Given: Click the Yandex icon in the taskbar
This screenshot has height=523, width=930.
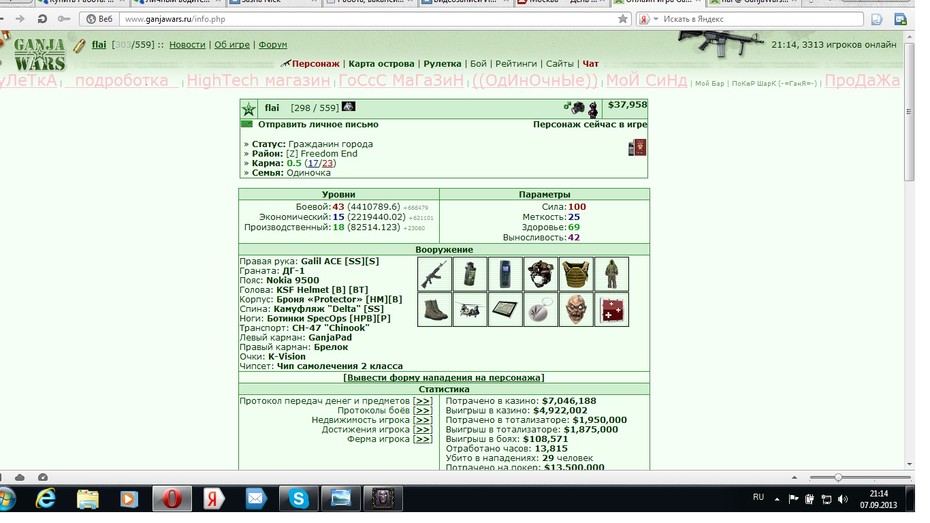Looking at the screenshot, I should pyautogui.click(x=214, y=499).
